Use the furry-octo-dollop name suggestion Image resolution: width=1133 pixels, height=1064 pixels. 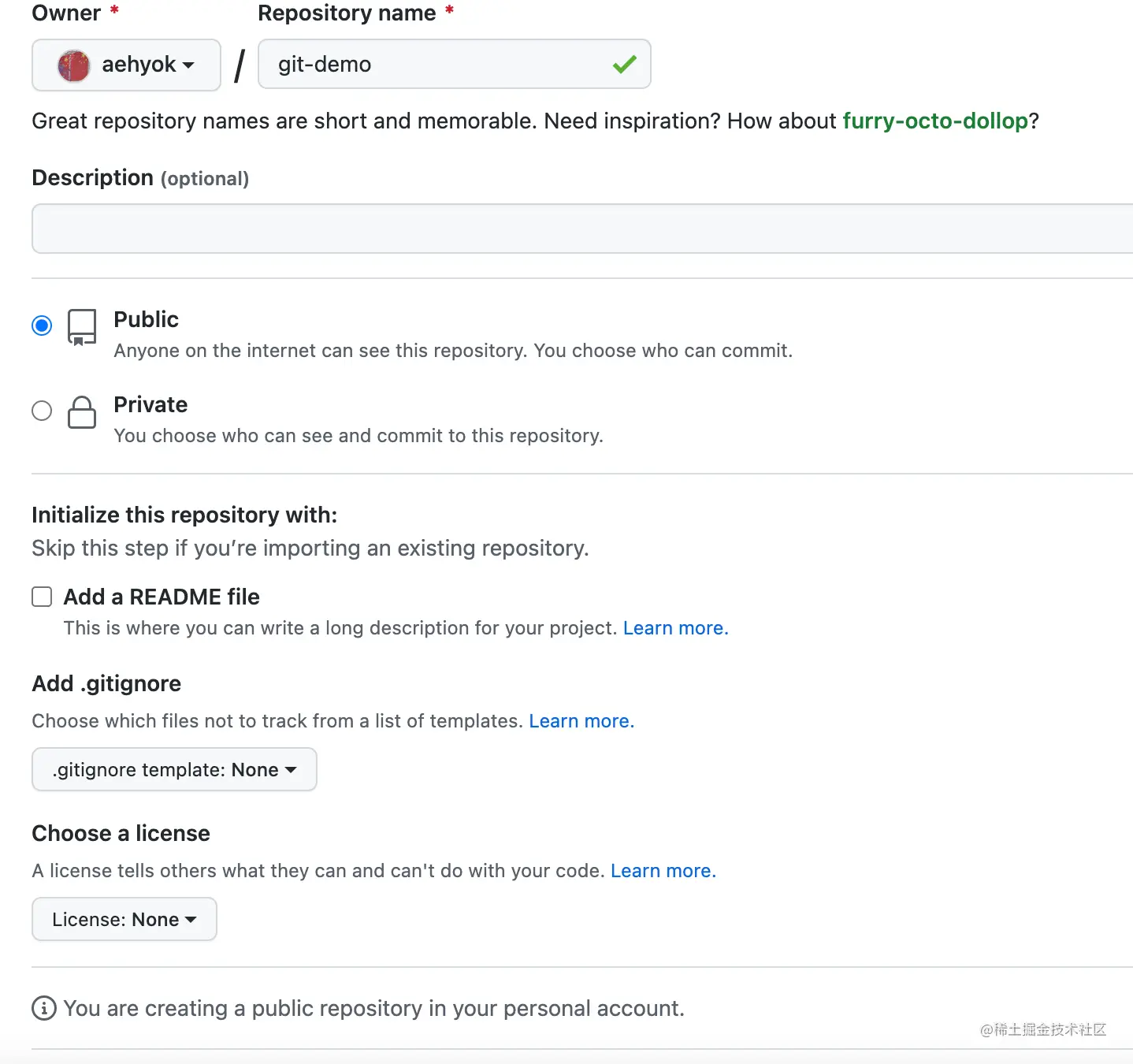point(934,121)
